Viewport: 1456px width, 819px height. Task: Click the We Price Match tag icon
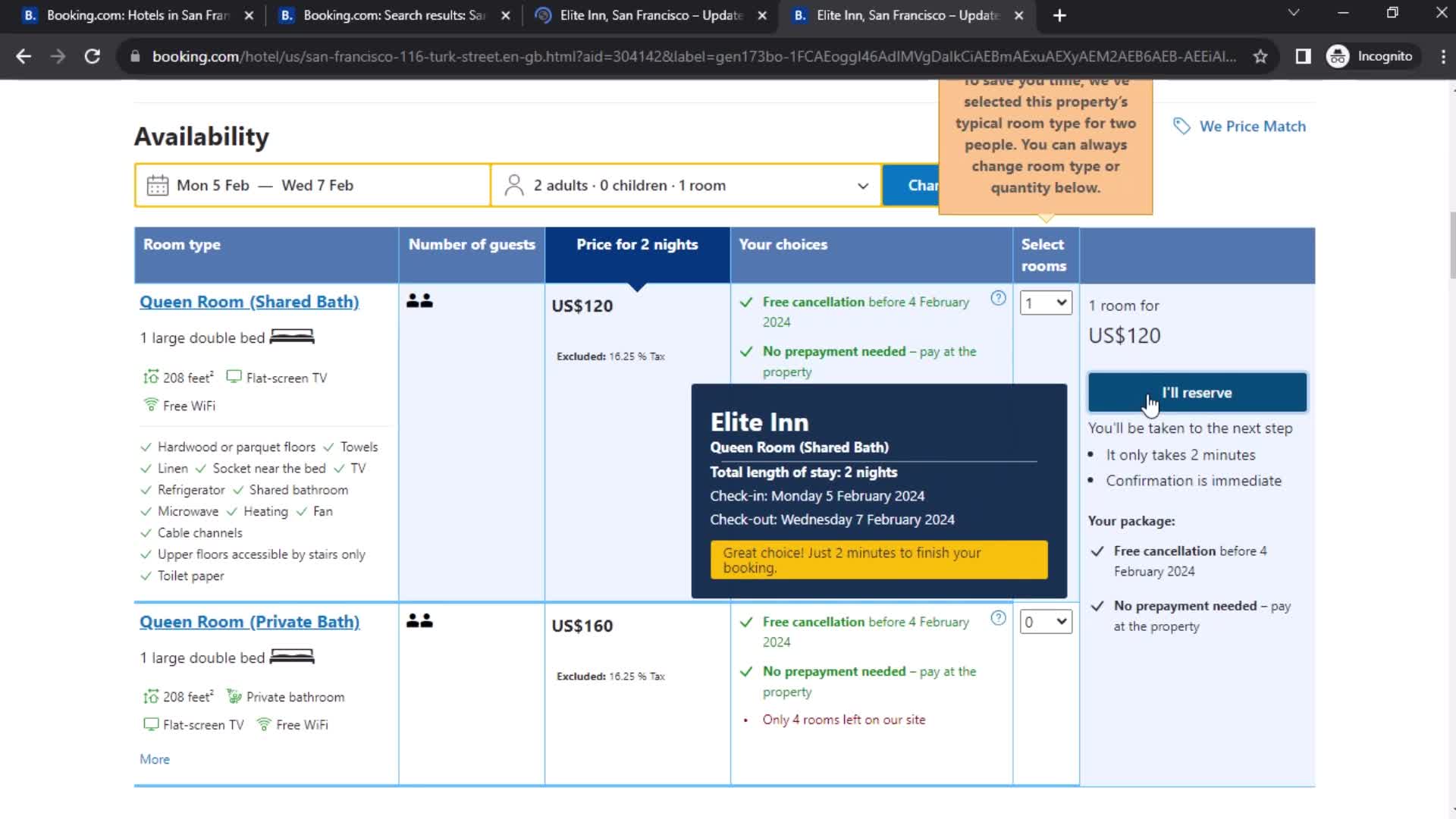[x=1181, y=126]
